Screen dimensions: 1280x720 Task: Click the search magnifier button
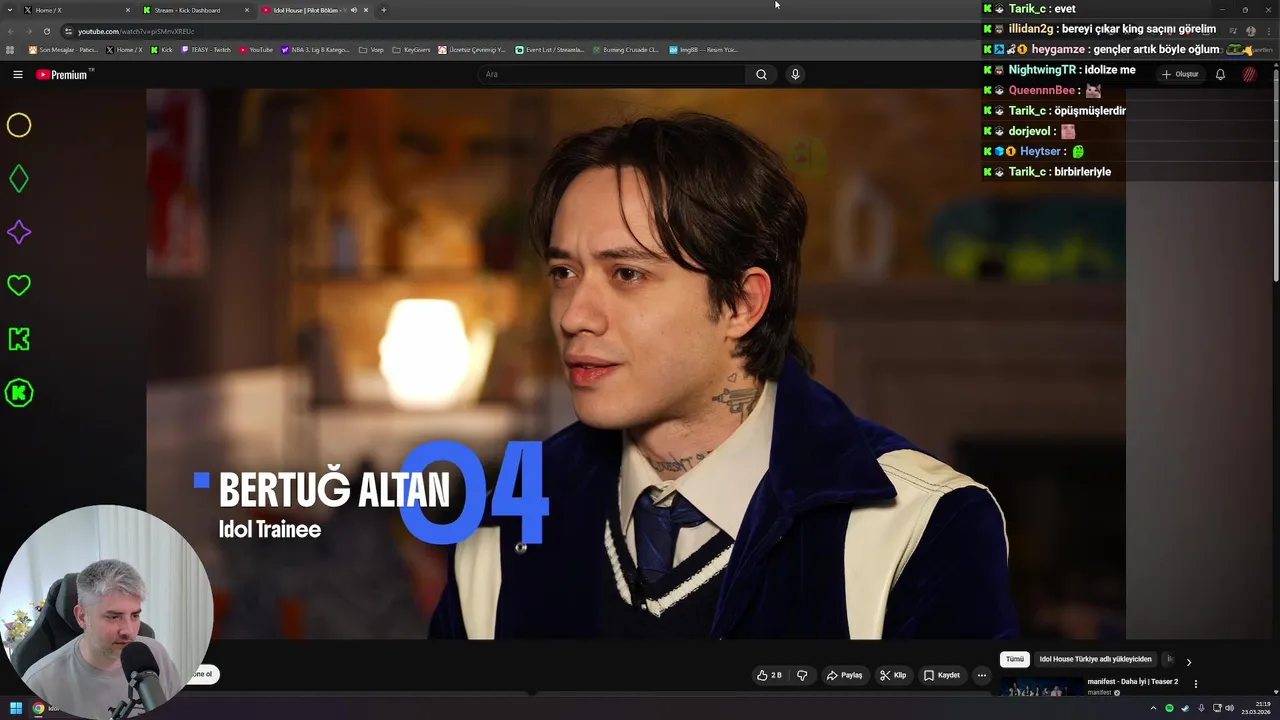tap(761, 74)
